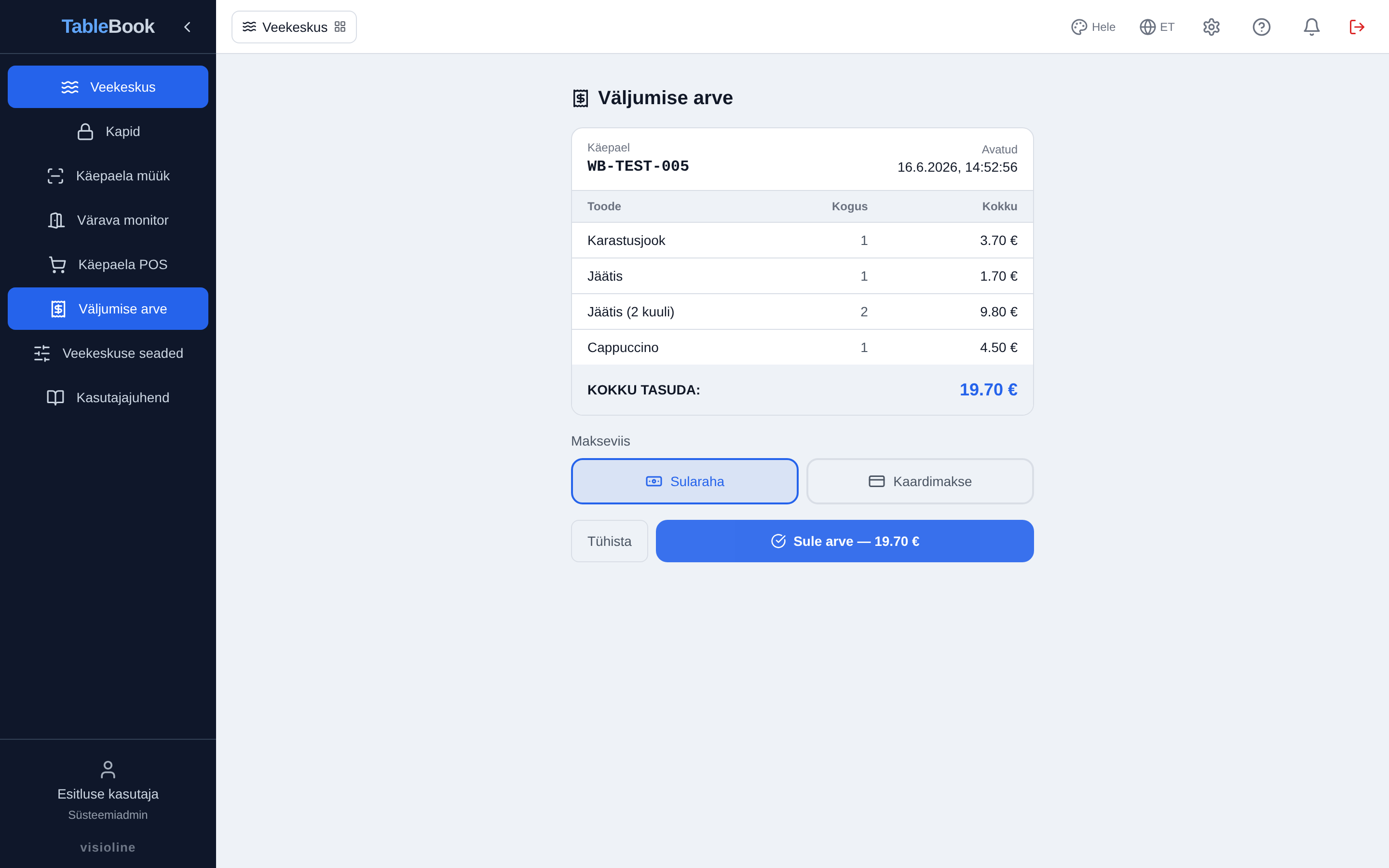Select Kaardimakse payment method
The image size is (1389, 868).
pyautogui.click(x=920, y=481)
